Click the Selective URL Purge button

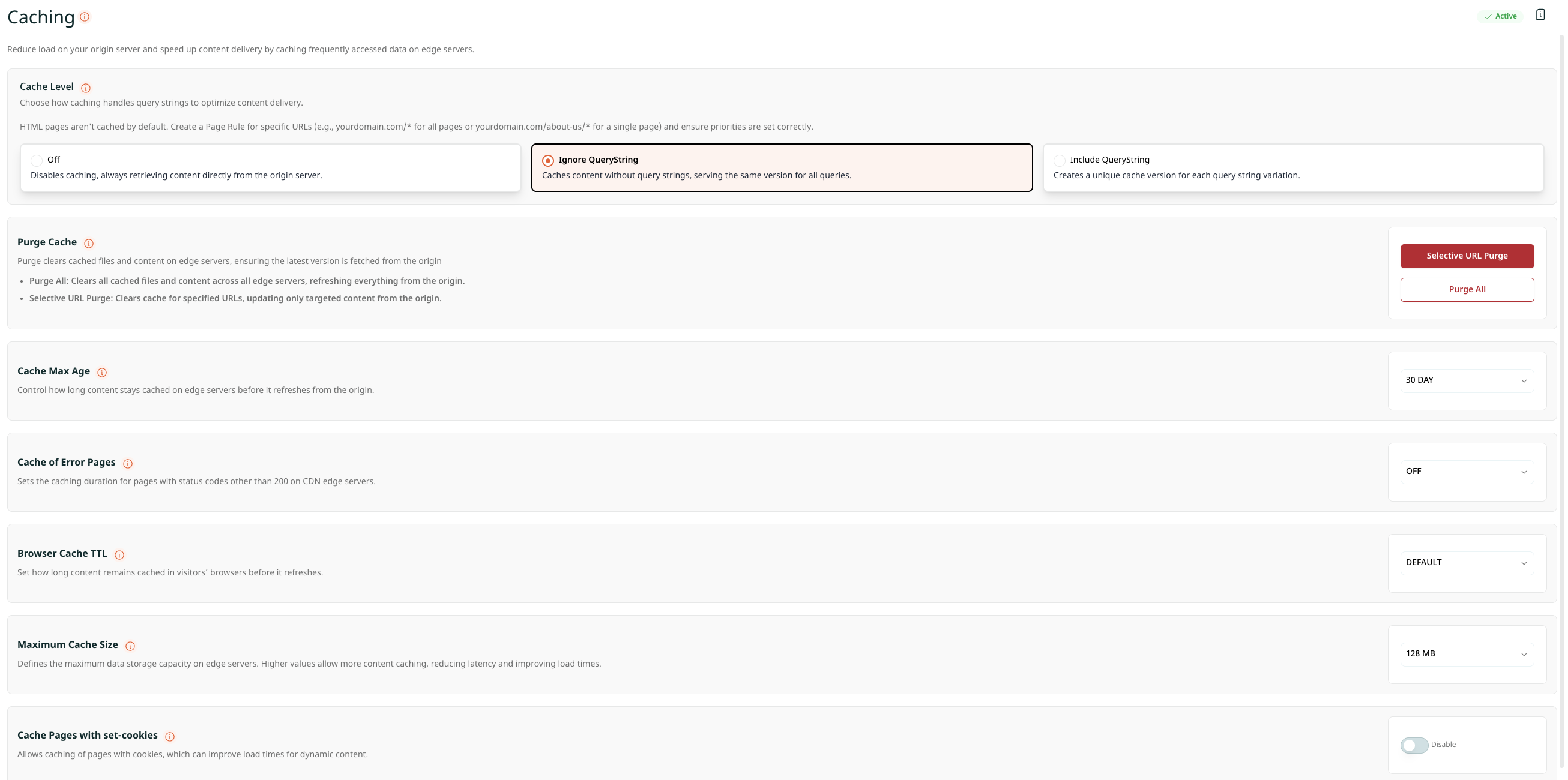(1467, 256)
